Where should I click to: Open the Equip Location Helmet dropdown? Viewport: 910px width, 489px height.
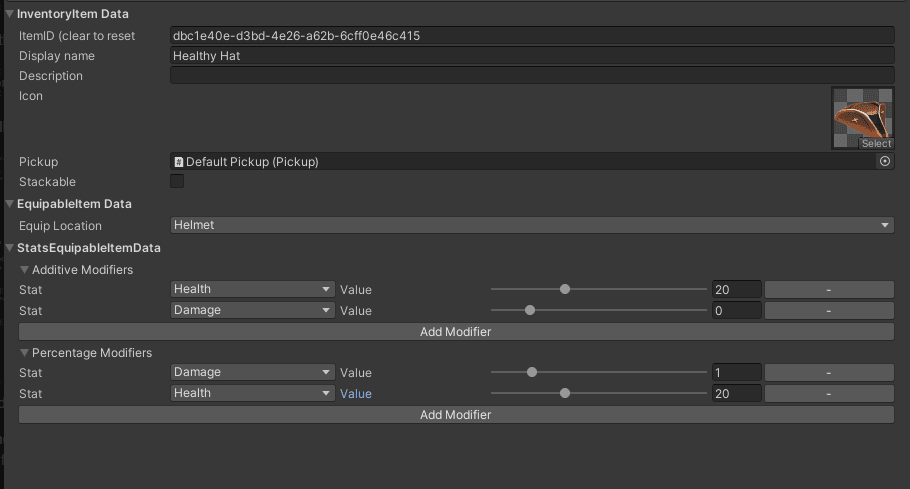(x=532, y=225)
